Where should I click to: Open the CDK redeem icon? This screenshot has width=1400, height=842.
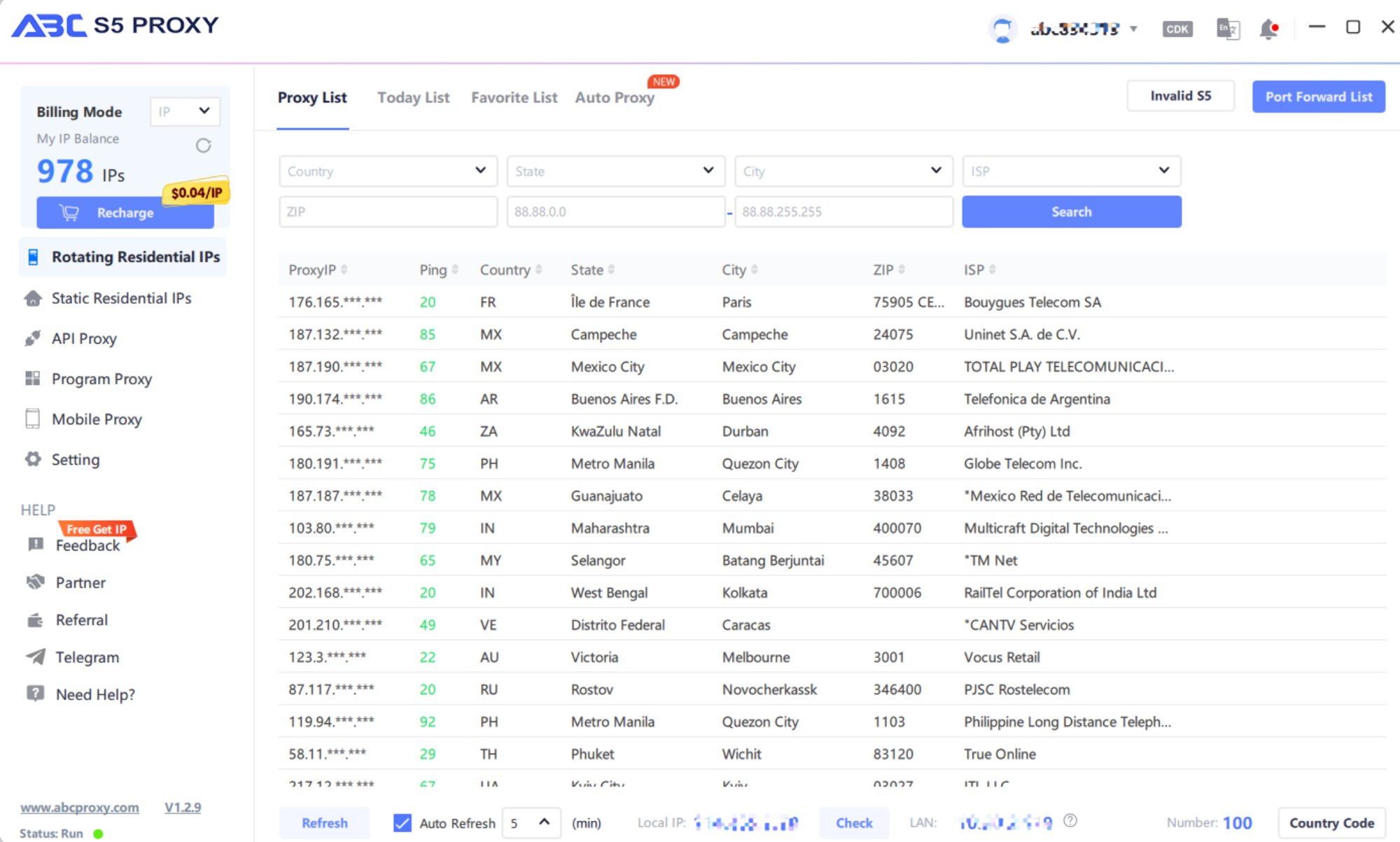(x=1177, y=29)
